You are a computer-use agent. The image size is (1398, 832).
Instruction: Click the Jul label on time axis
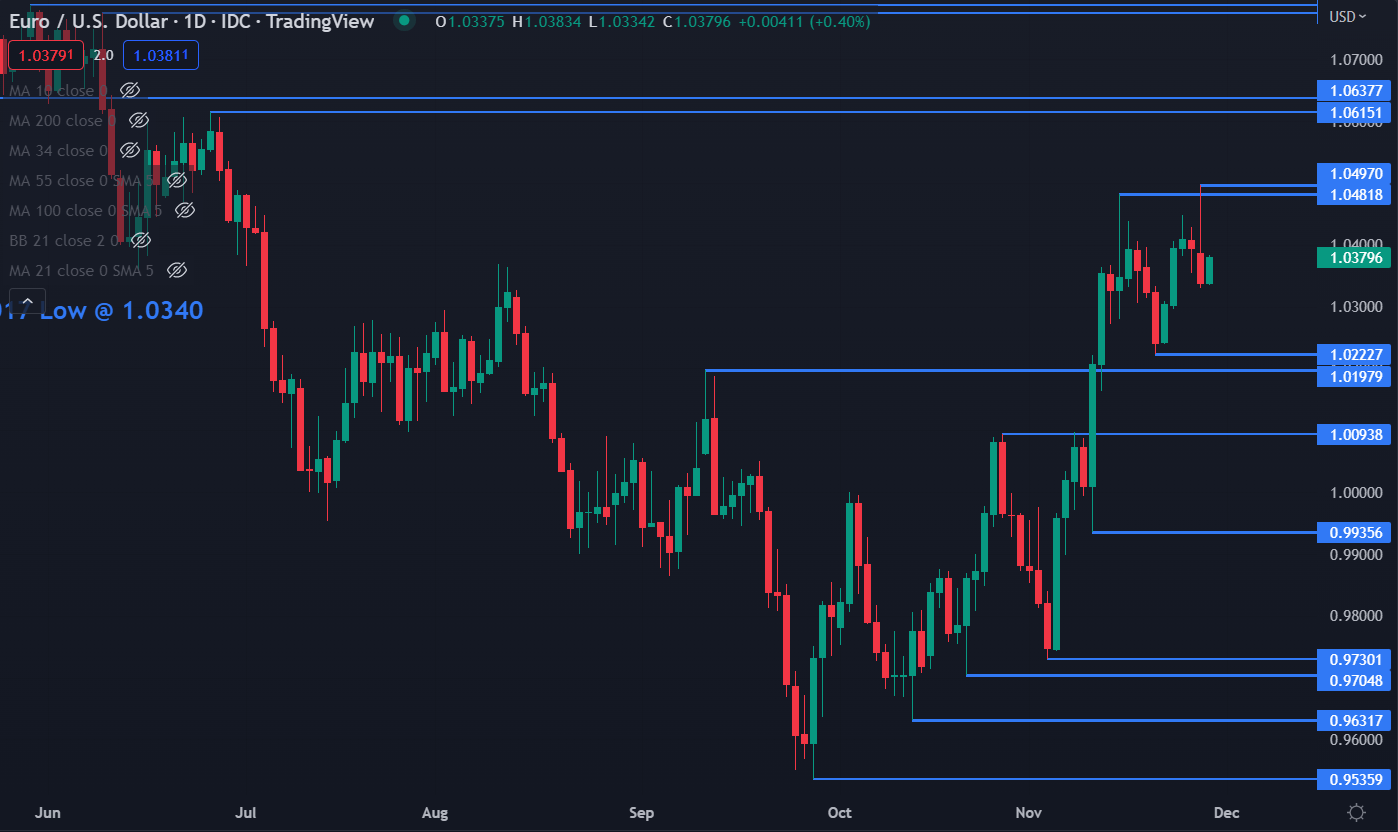[x=244, y=812]
